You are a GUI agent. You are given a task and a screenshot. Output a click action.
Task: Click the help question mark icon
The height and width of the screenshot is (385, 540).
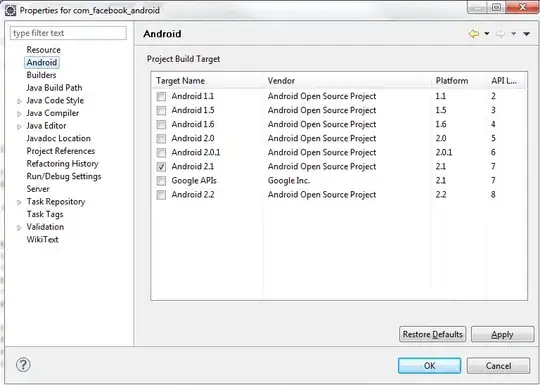pyautogui.click(x=23, y=365)
